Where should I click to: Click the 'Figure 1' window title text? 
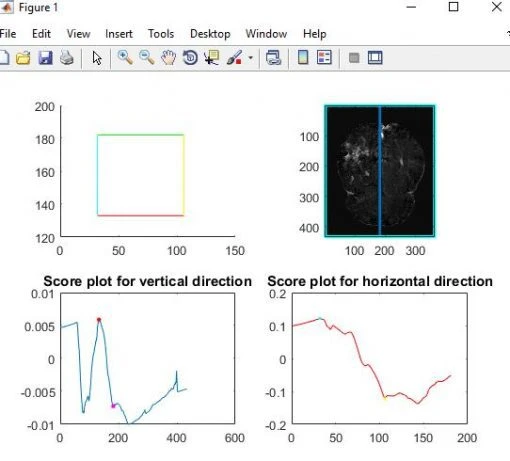38,7
